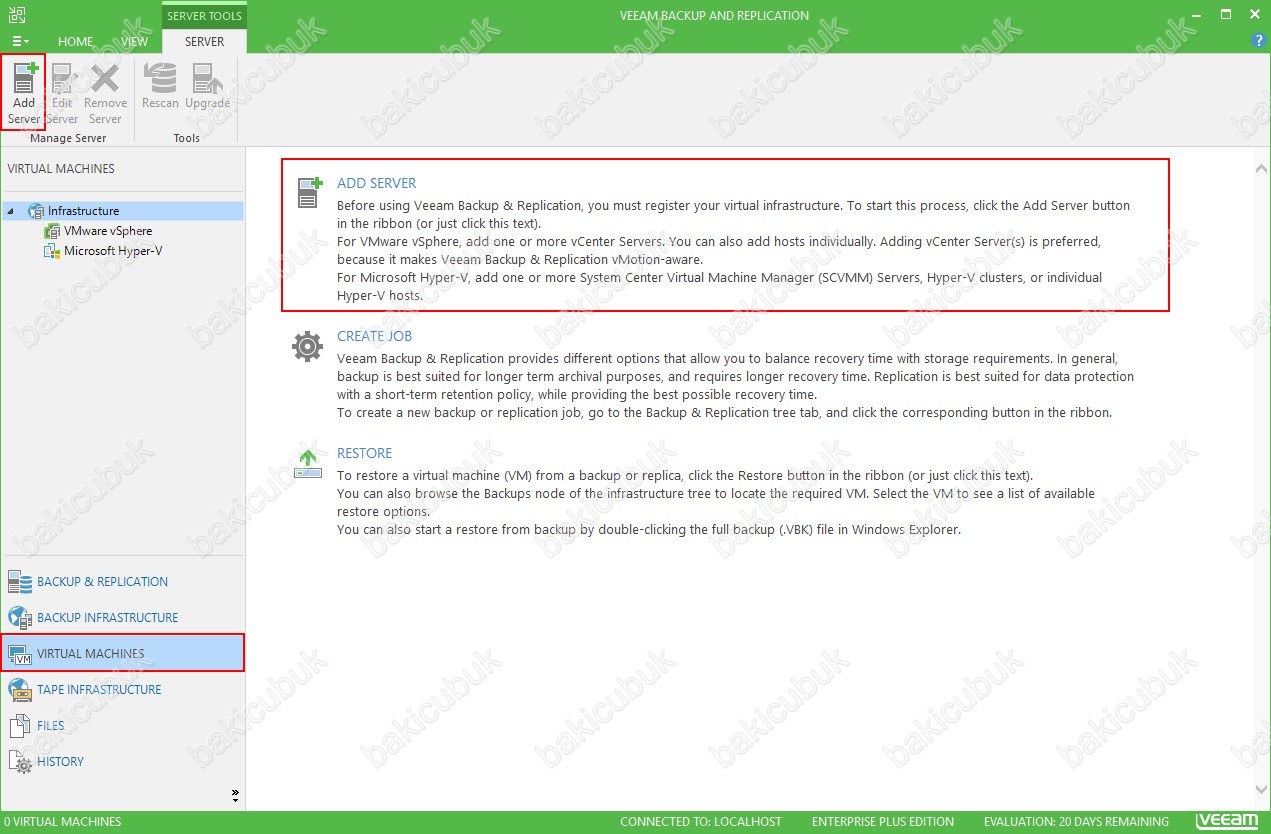Click the History gear document icon
The image size is (1271, 834).
pyautogui.click(x=20, y=762)
